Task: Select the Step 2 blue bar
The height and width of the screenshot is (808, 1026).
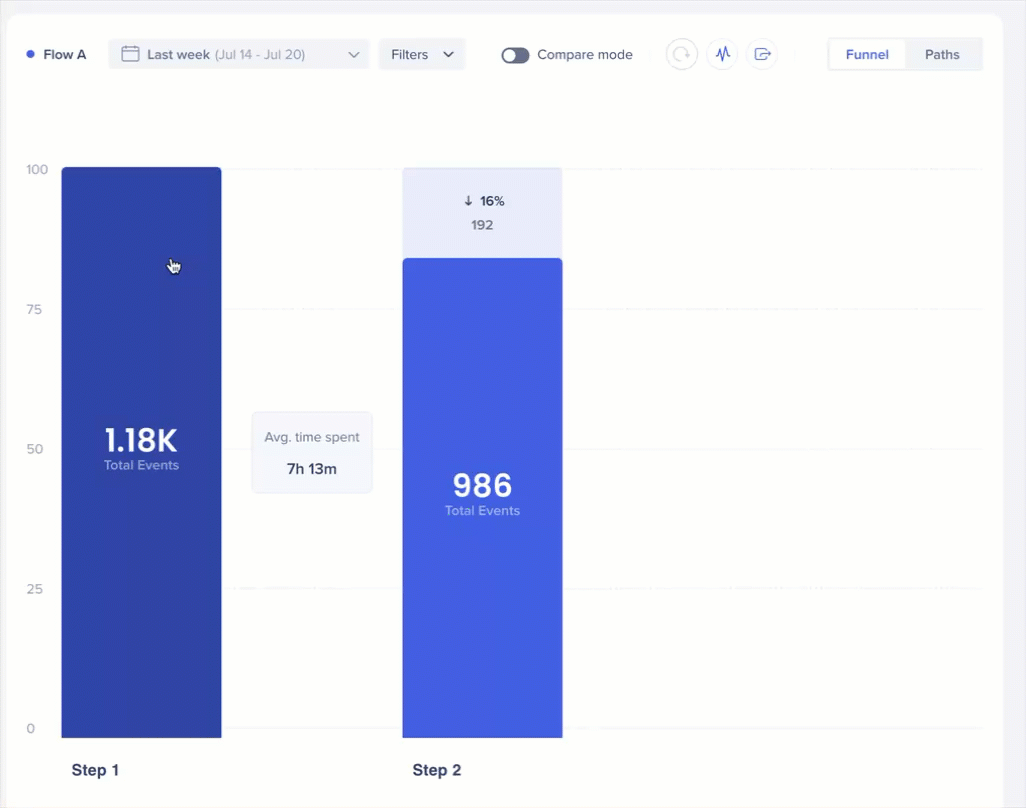Action: (x=482, y=498)
